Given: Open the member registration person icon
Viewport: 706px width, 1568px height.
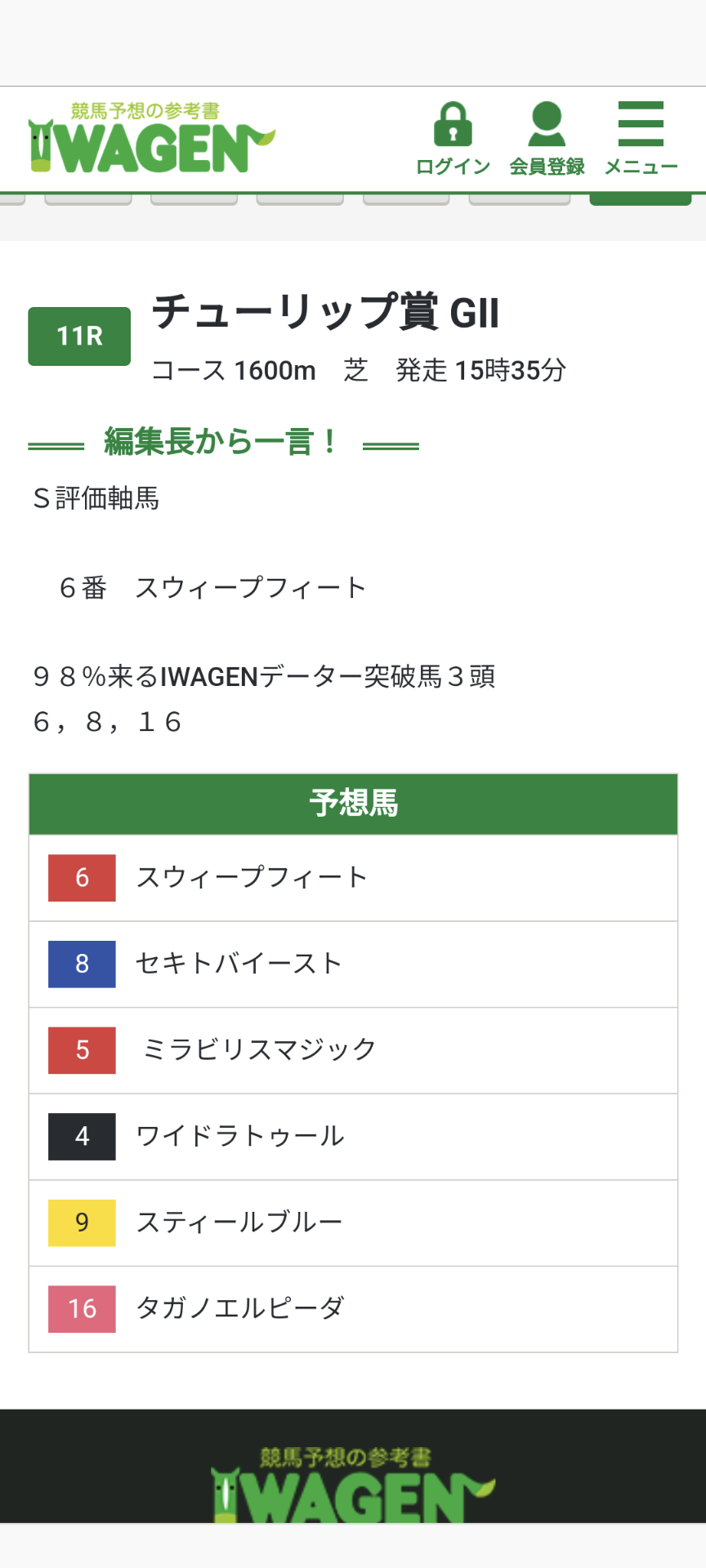Looking at the screenshot, I should [x=547, y=124].
